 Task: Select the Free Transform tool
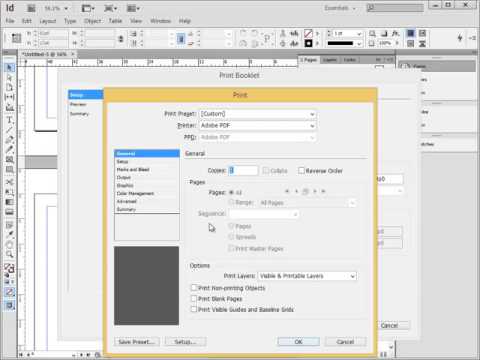[9, 192]
